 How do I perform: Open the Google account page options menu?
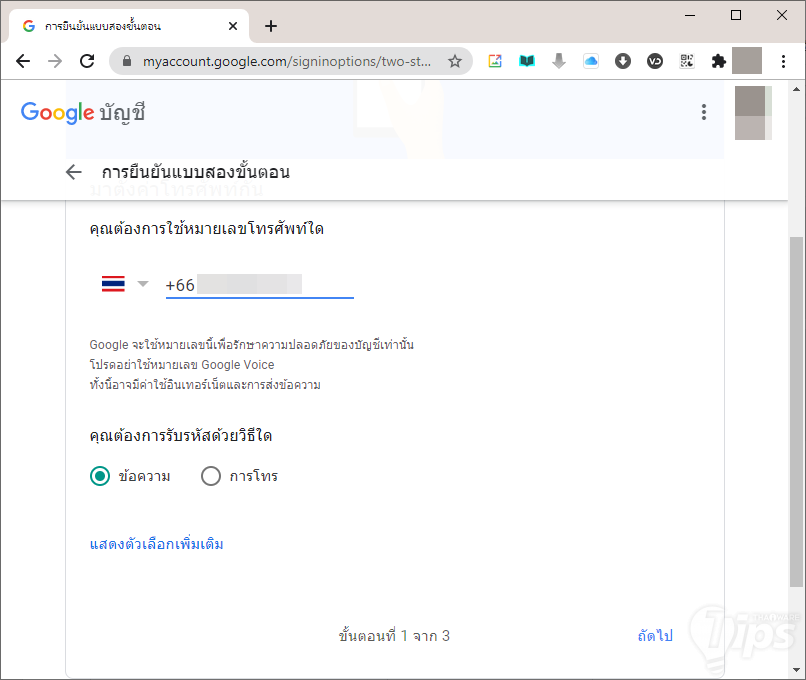pyautogui.click(x=704, y=112)
